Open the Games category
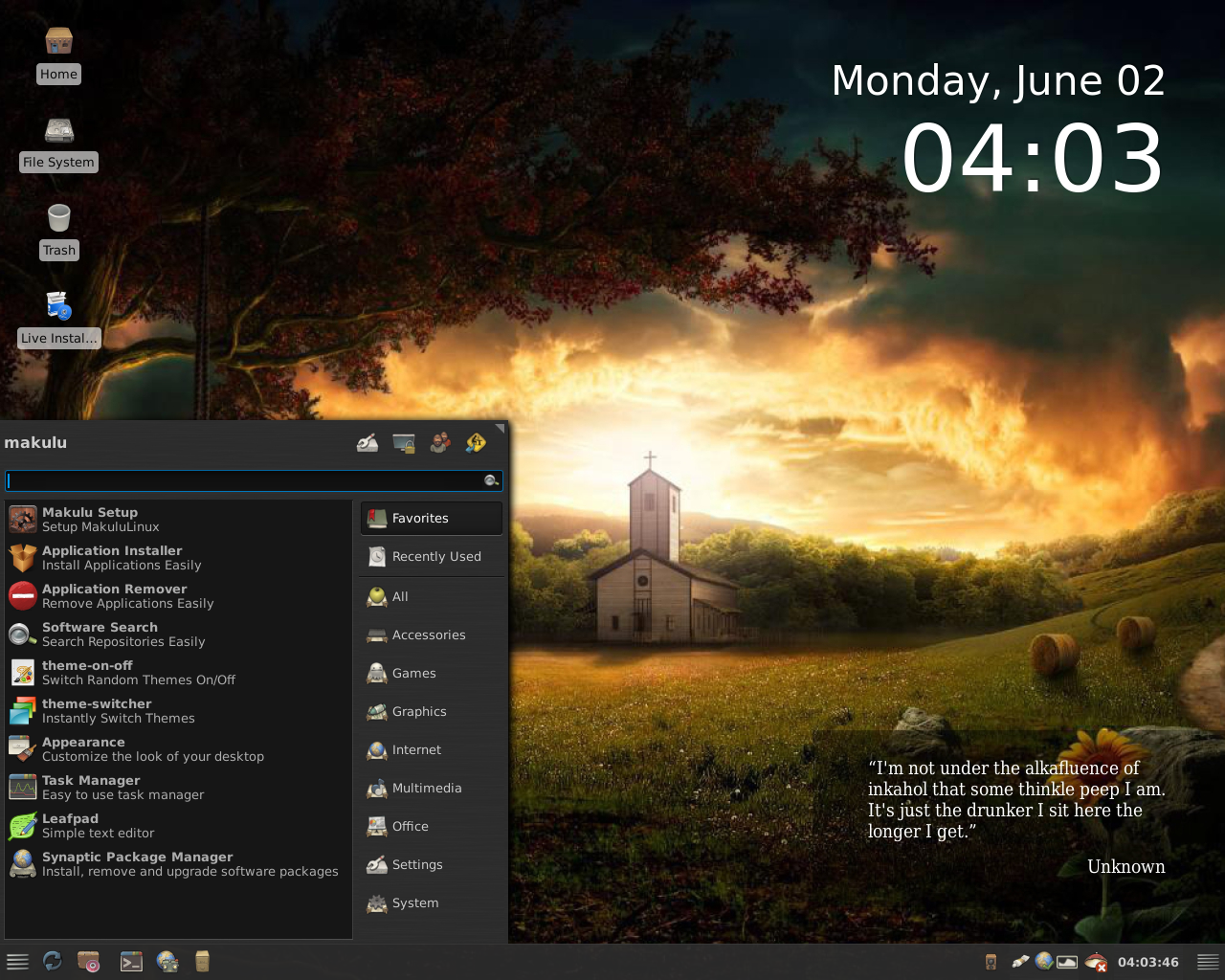1225x980 pixels. click(432, 673)
